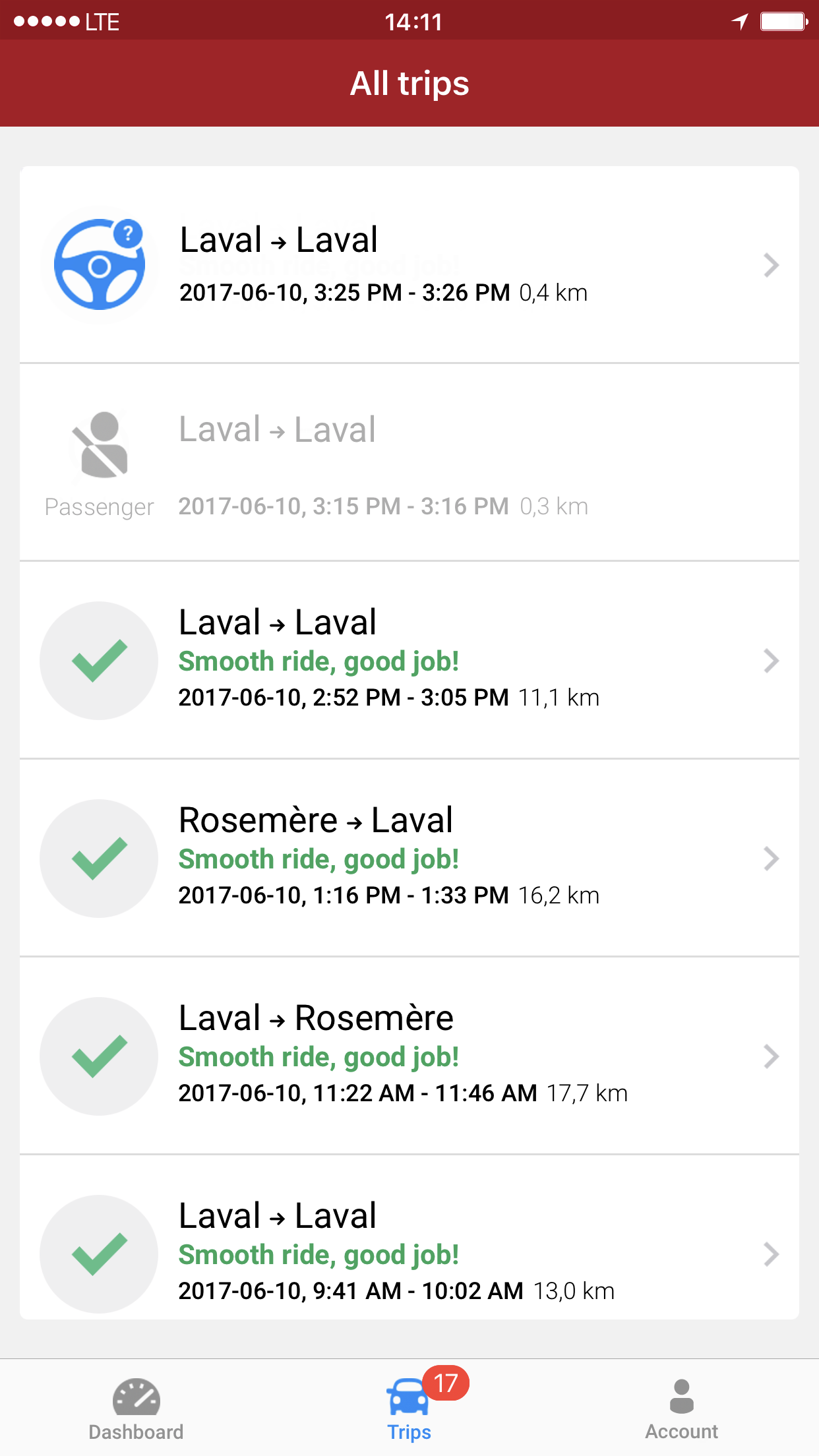Open the Trips tab
The image size is (819, 1456).
coord(408,1409)
